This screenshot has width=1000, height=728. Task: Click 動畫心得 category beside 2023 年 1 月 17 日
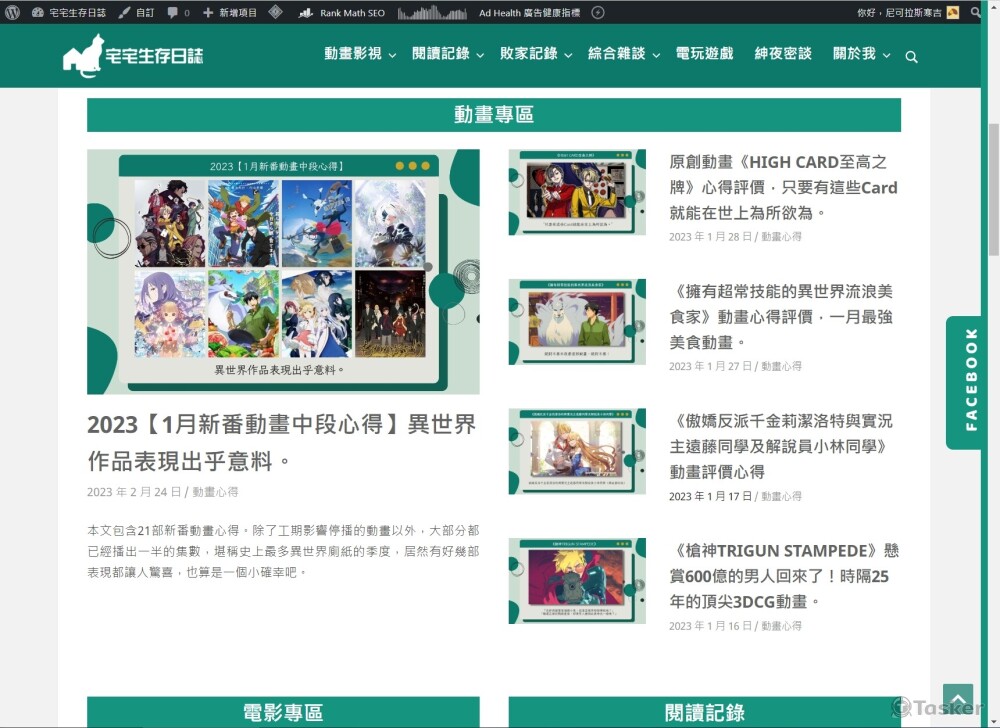pyautogui.click(x=781, y=496)
